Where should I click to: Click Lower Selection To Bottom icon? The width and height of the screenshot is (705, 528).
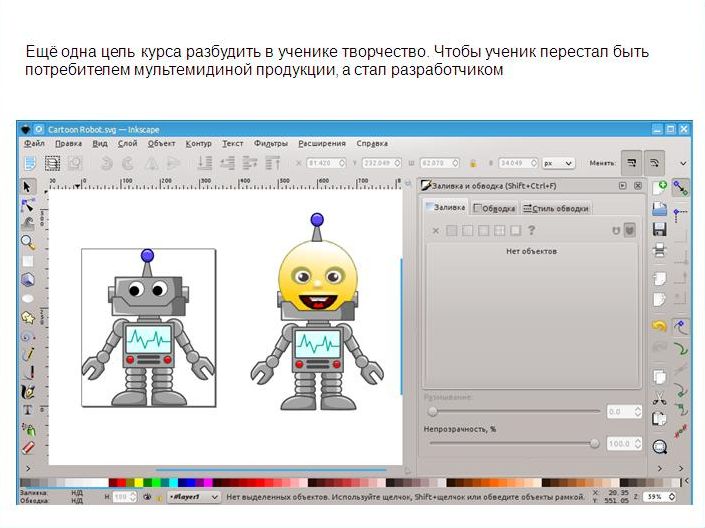[205, 163]
